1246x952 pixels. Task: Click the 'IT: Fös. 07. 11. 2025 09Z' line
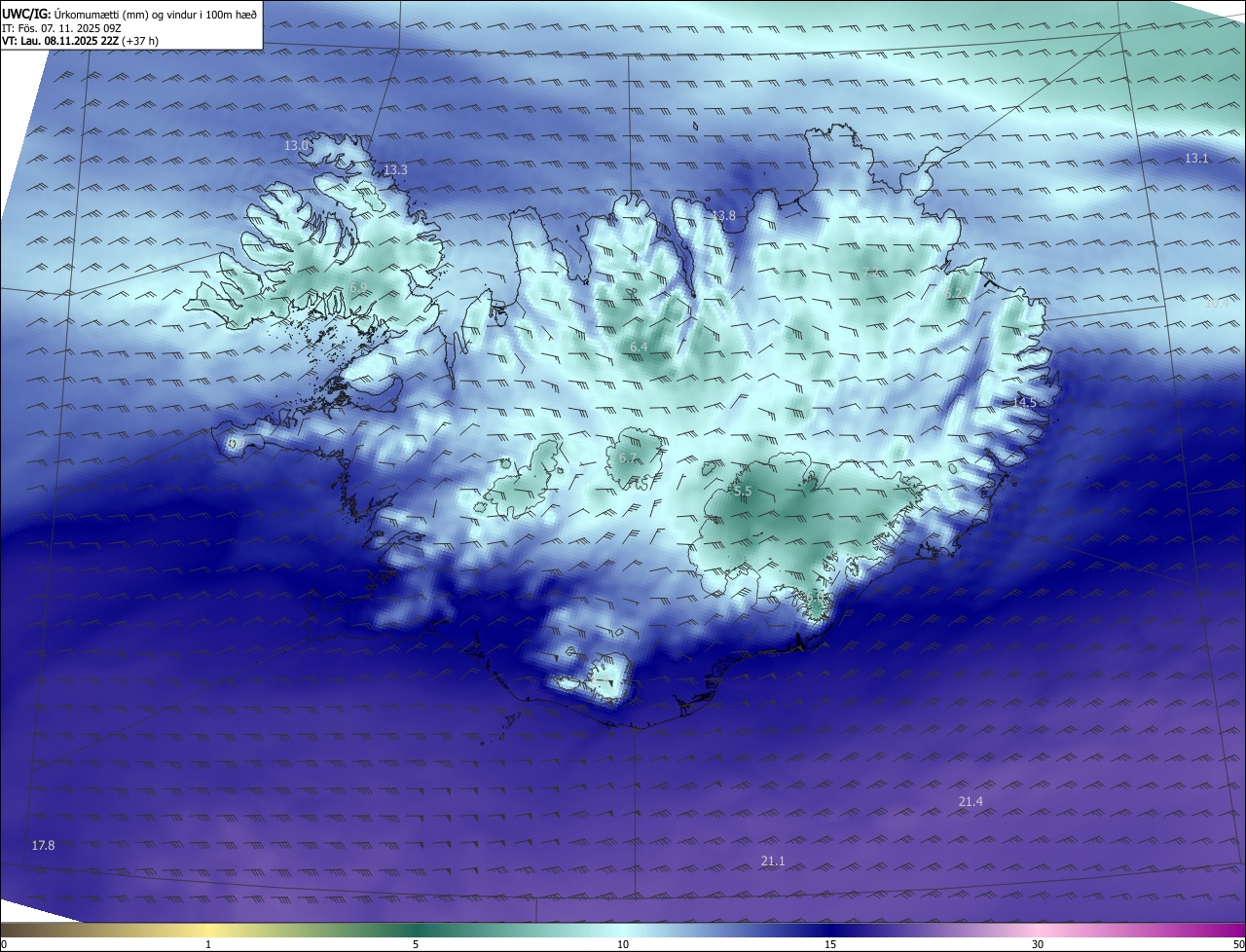coord(60,29)
